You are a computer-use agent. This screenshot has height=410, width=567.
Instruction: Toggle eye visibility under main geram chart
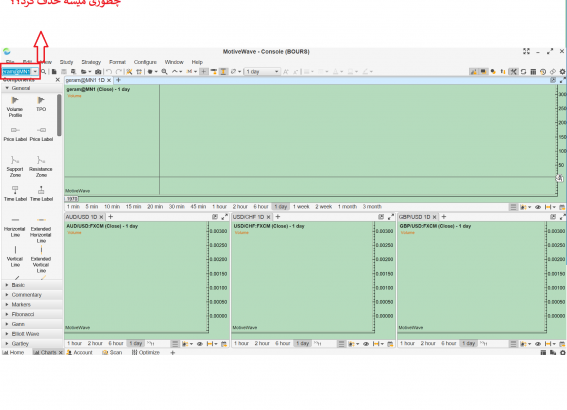(538, 207)
